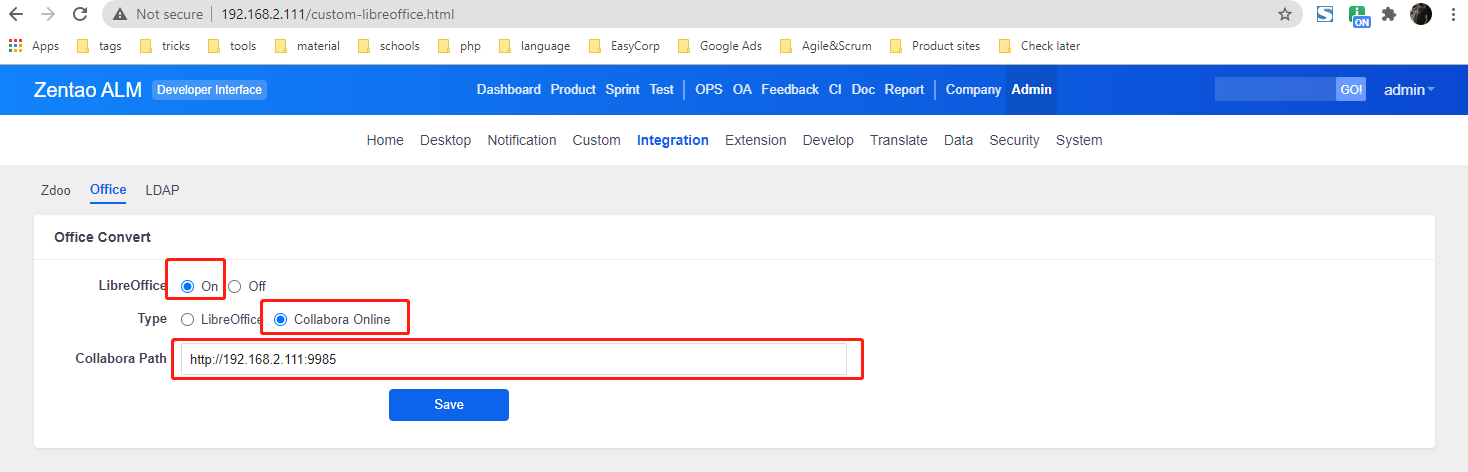Open the Extension menu item
The width and height of the screenshot is (1468, 472).
[755, 140]
